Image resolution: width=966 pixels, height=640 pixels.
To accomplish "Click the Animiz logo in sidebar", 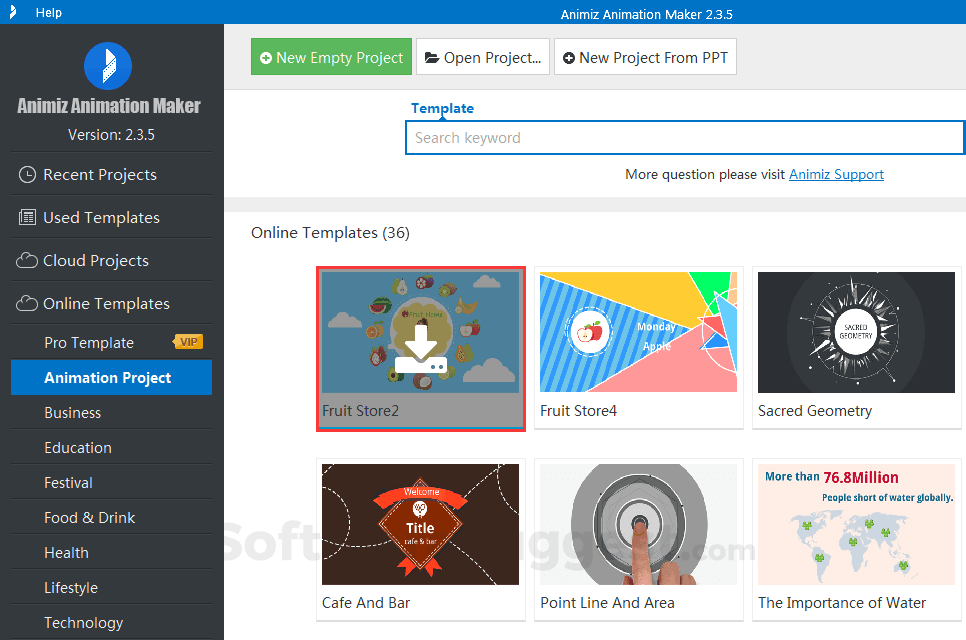I will pos(108,66).
